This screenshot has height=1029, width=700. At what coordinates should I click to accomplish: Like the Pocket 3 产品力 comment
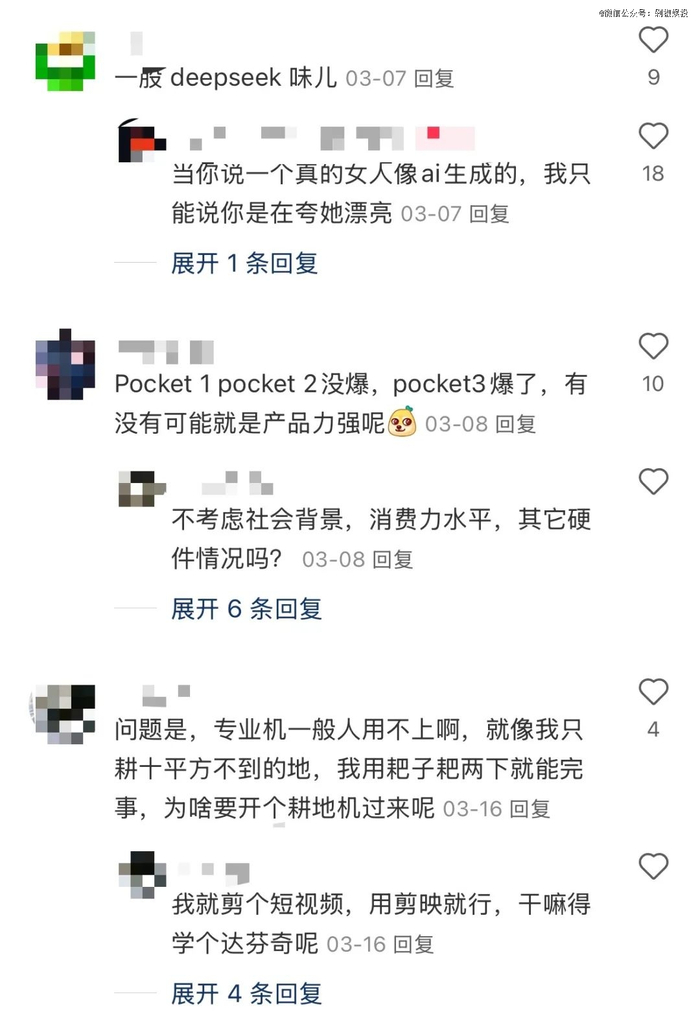point(653,346)
